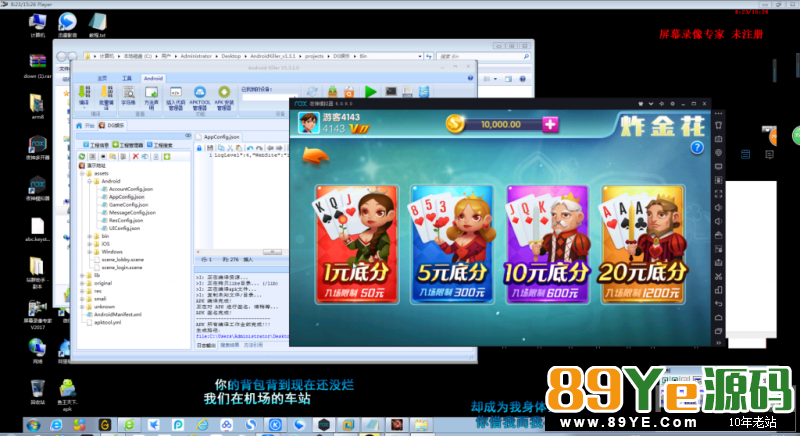Click the red X delete icon in project toolbar
Screen dimensions: 800x436
click(x=135, y=157)
